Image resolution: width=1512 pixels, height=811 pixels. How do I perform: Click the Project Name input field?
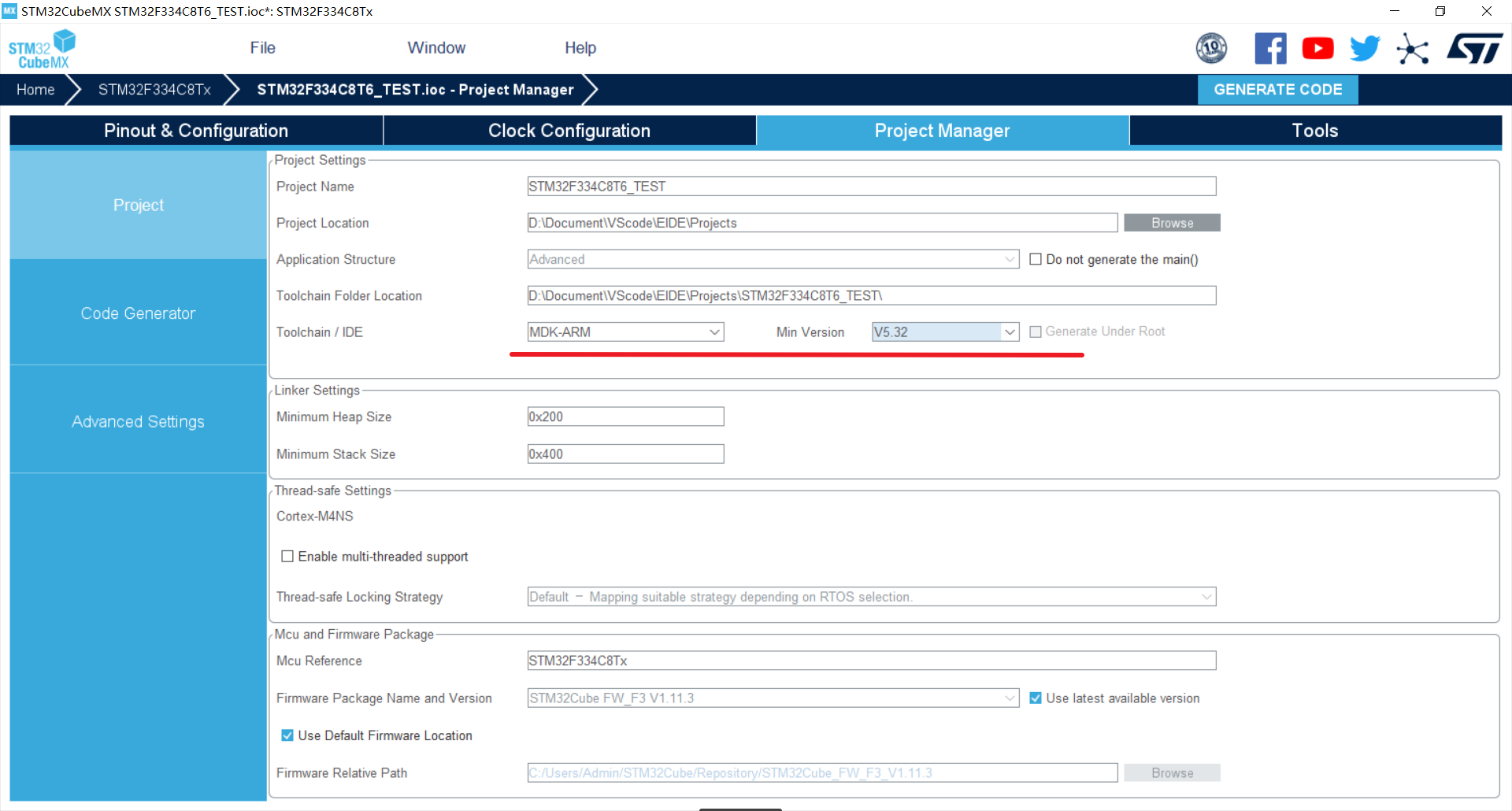pyautogui.click(x=872, y=186)
